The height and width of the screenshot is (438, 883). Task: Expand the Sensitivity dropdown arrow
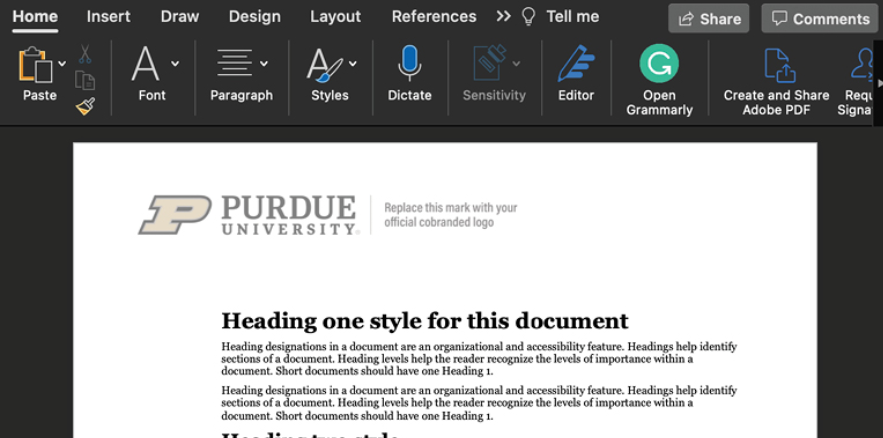(x=516, y=64)
